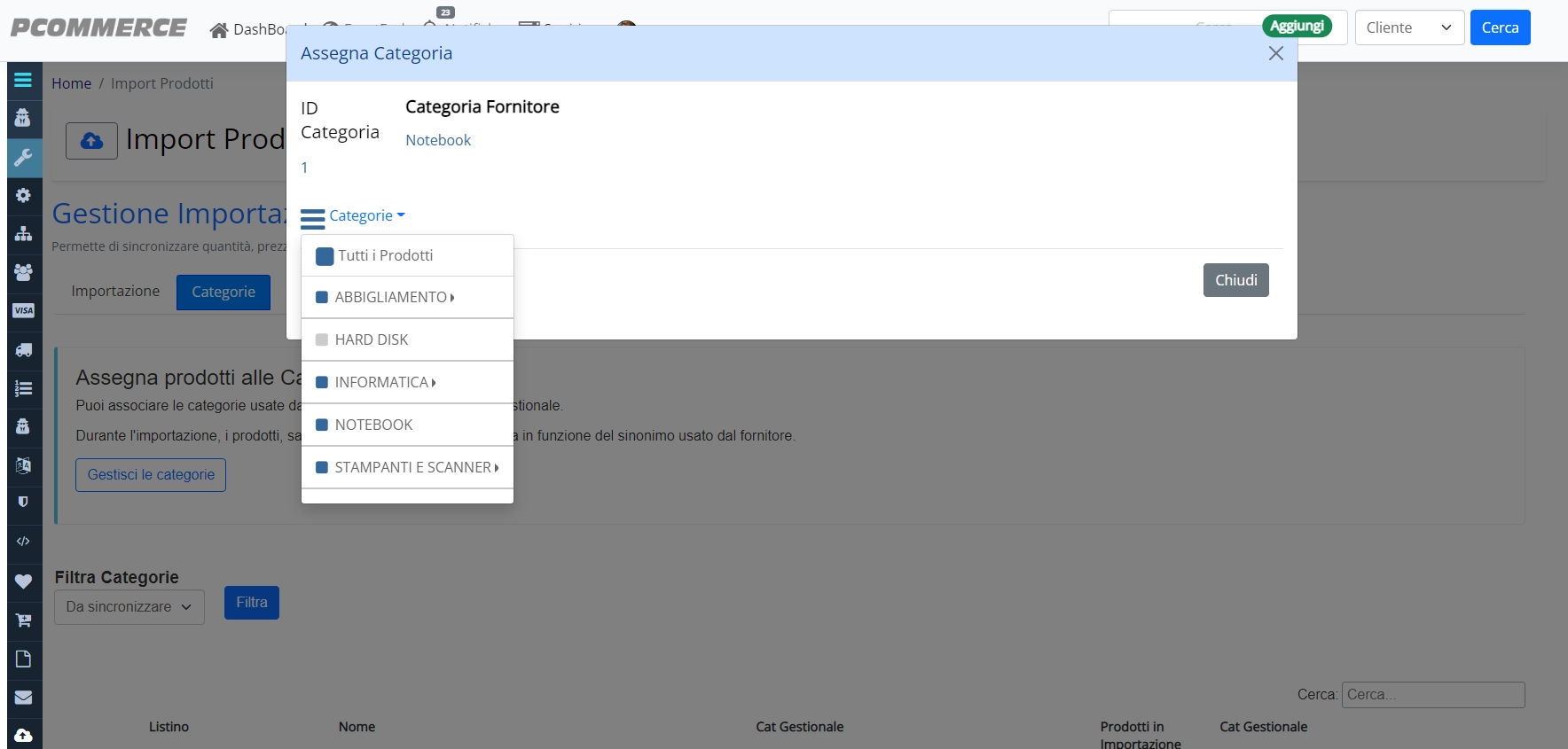Open the numbered list sidebar icon

pos(23,388)
